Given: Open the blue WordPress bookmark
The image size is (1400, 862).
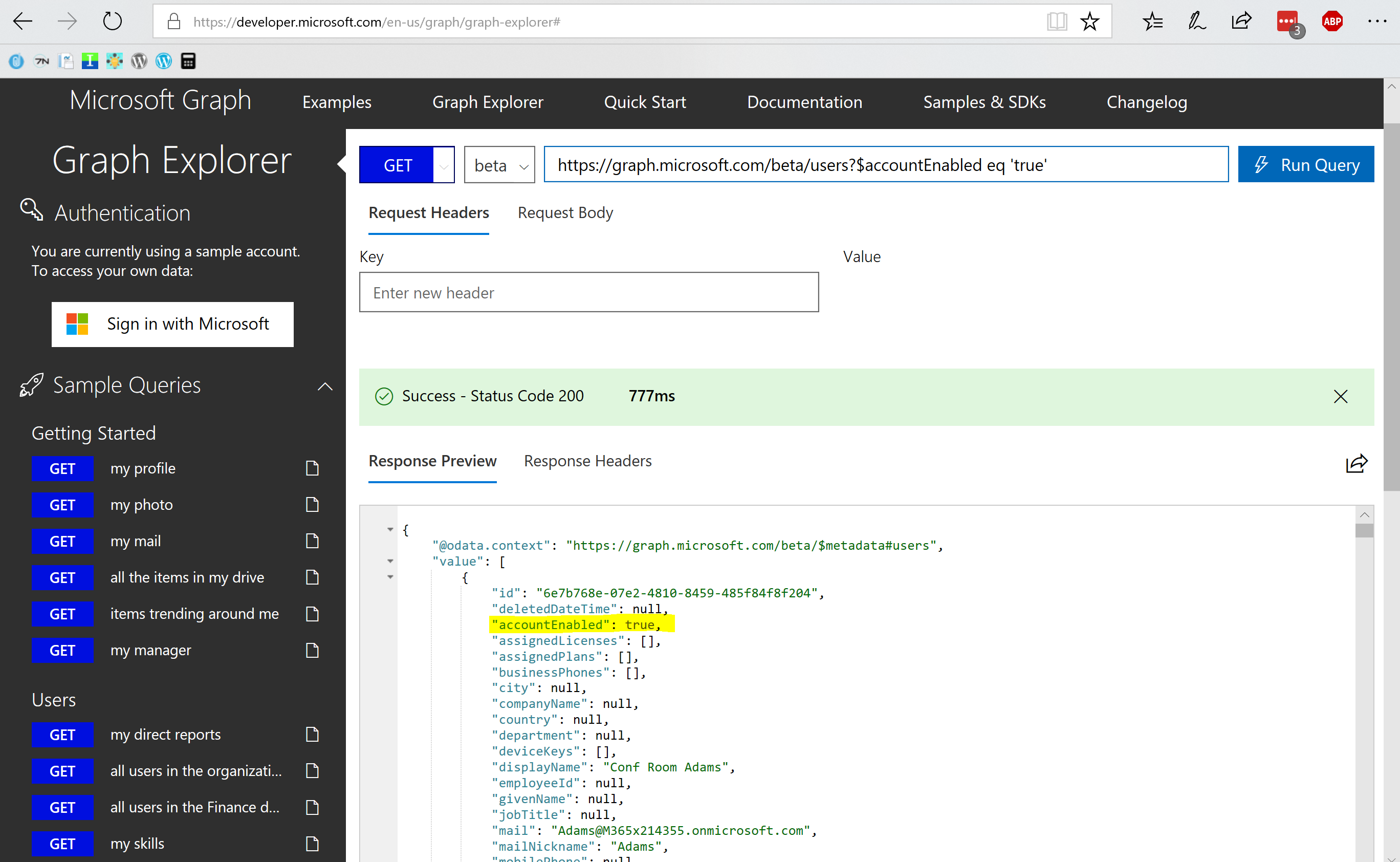Looking at the screenshot, I should click(x=164, y=60).
